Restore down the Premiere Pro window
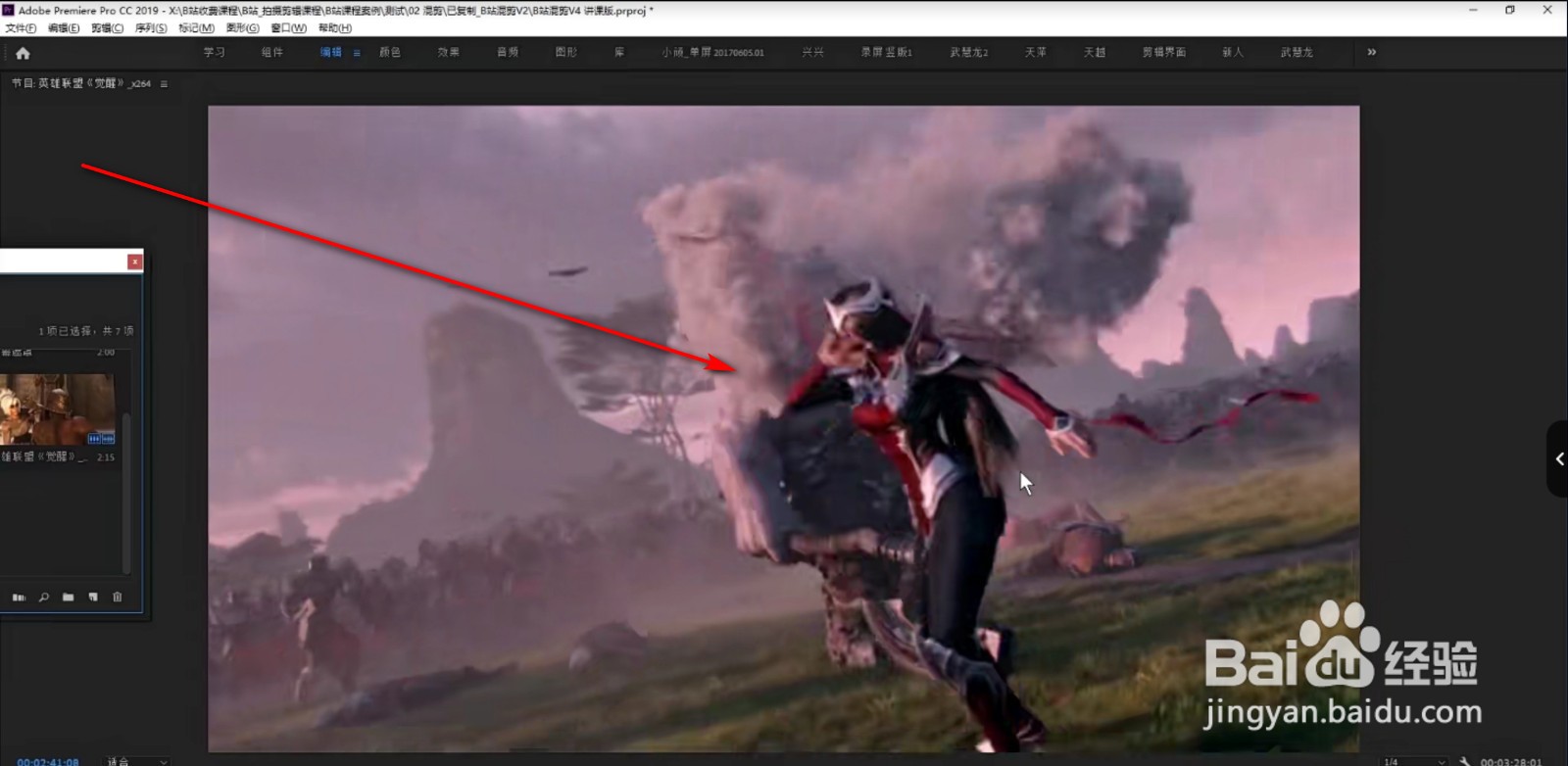The width and height of the screenshot is (1568, 766). [x=1510, y=10]
